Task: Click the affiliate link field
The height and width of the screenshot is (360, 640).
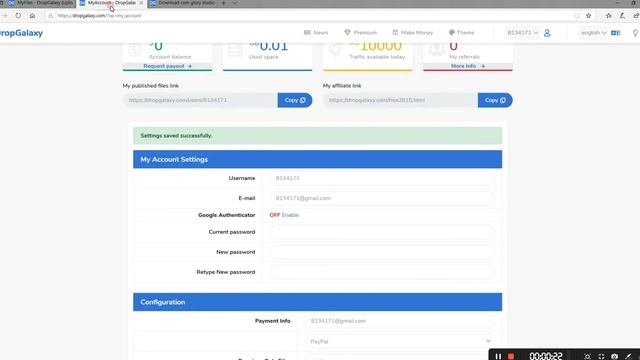Action: [x=400, y=100]
